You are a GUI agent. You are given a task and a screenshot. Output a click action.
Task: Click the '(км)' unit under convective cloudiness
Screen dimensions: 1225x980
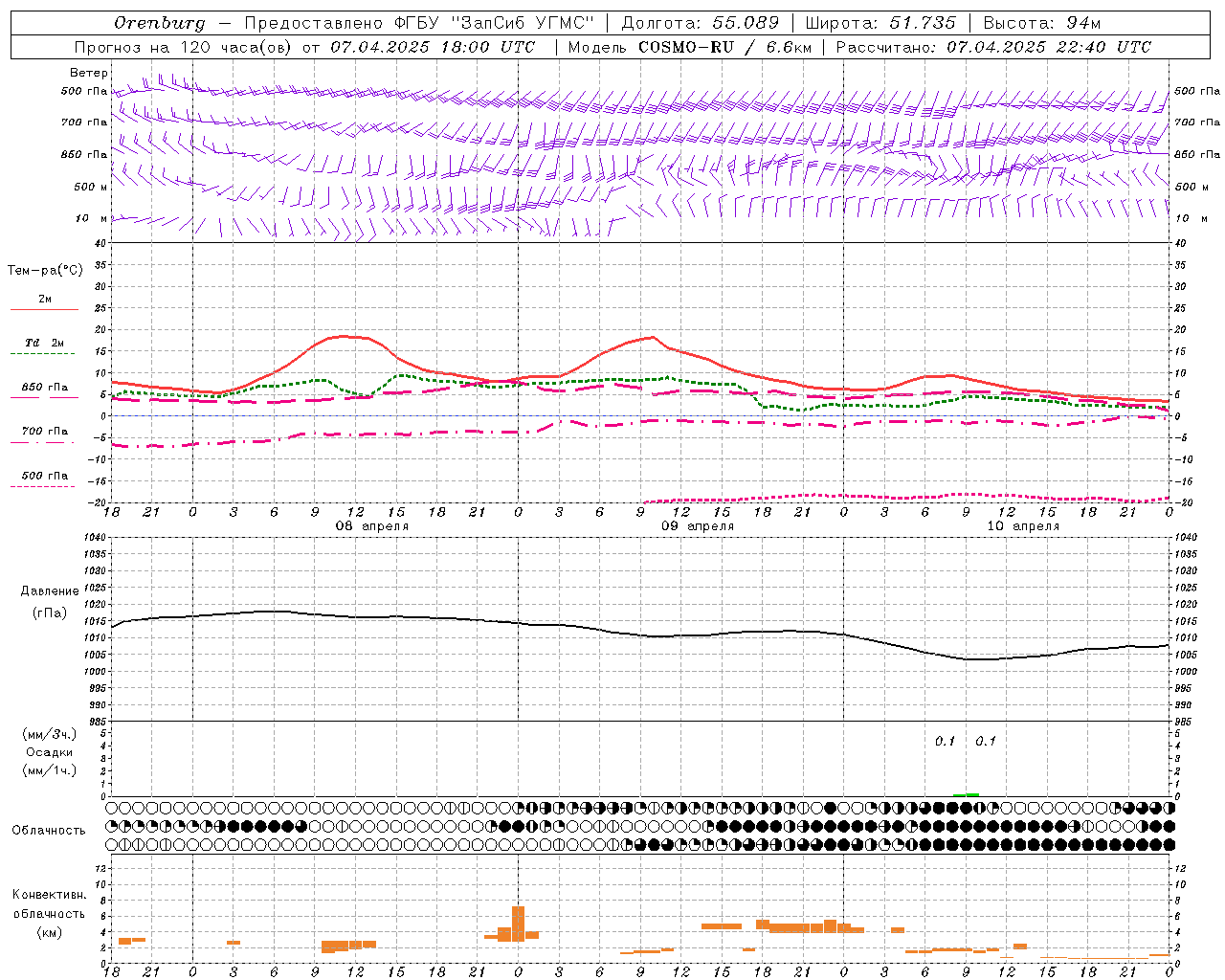49,932
